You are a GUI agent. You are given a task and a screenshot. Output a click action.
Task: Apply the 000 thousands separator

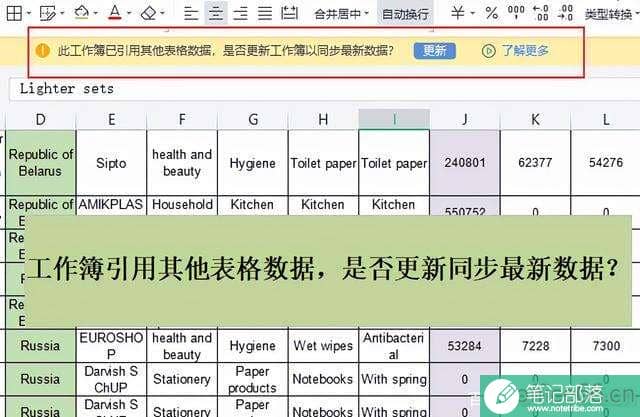pos(516,13)
